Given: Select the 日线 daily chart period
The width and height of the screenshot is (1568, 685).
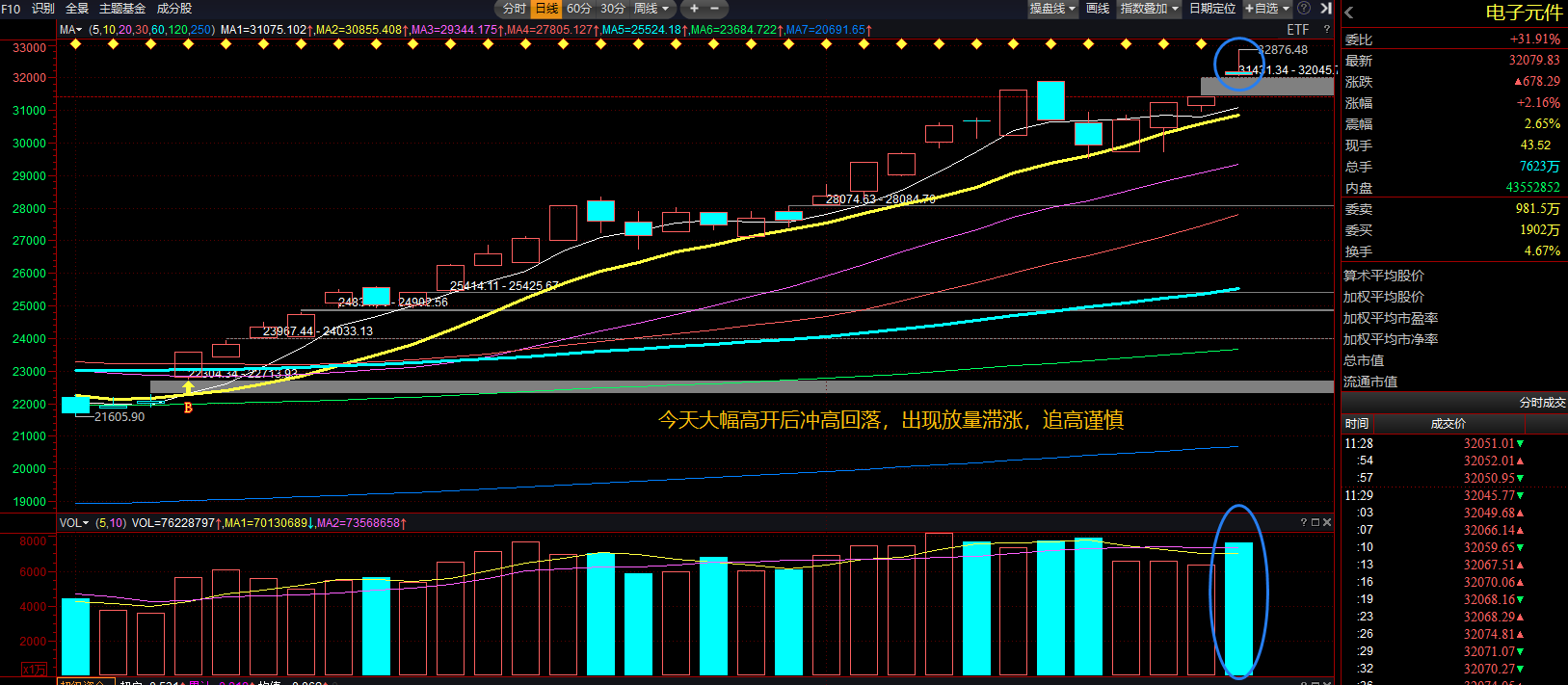Looking at the screenshot, I should tap(546, 9).
